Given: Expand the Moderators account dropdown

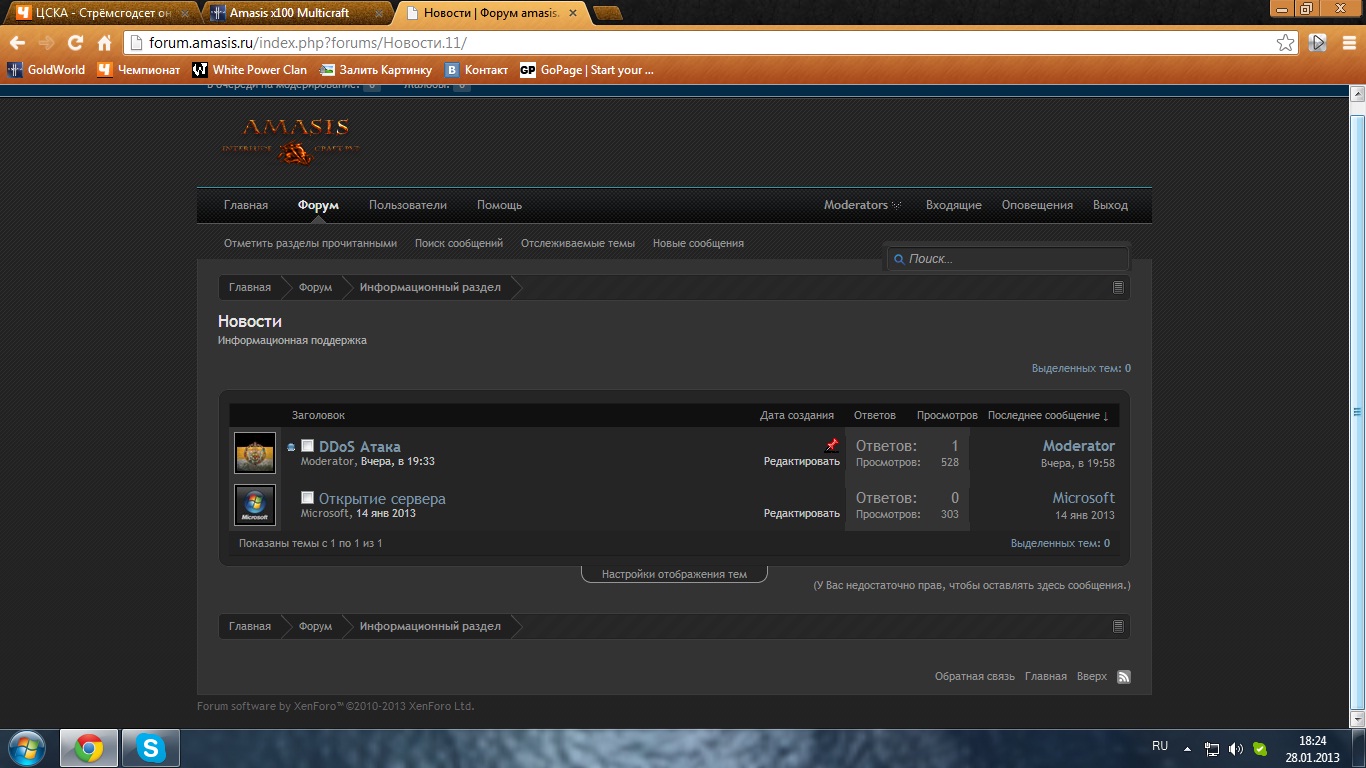Looking at the screenshot, I should [x=862, y=205].
